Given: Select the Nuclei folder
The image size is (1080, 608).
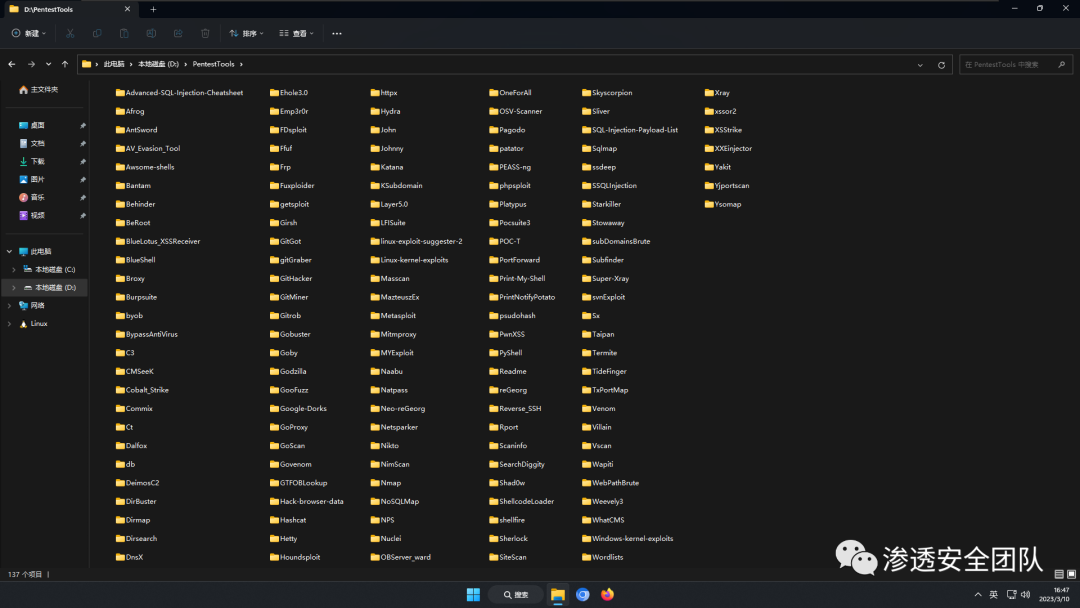Looking at the screenshot, I should (386, 538).
